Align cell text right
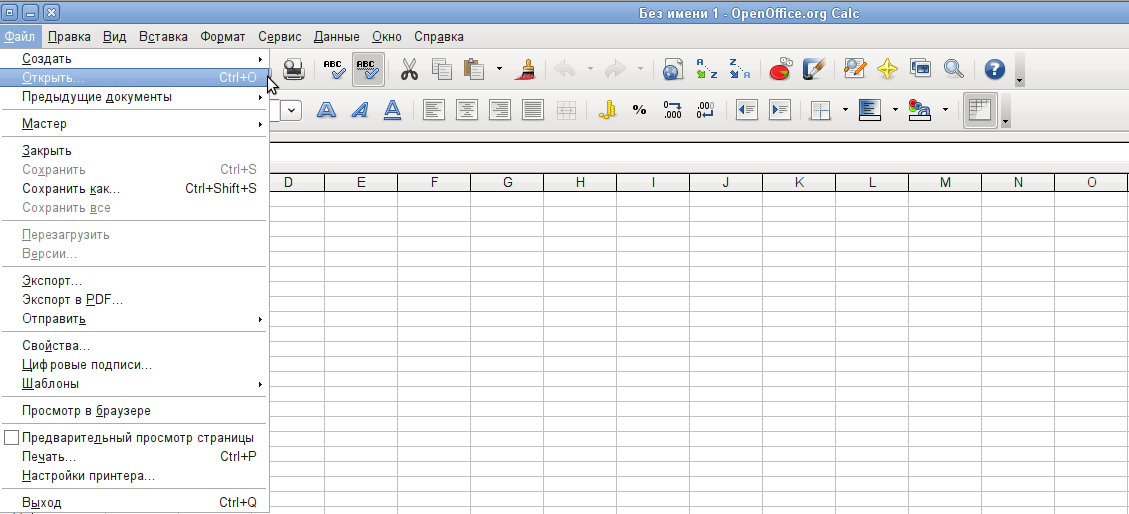This screenshot has height=514, width=1129. click(x=499, y=110)
